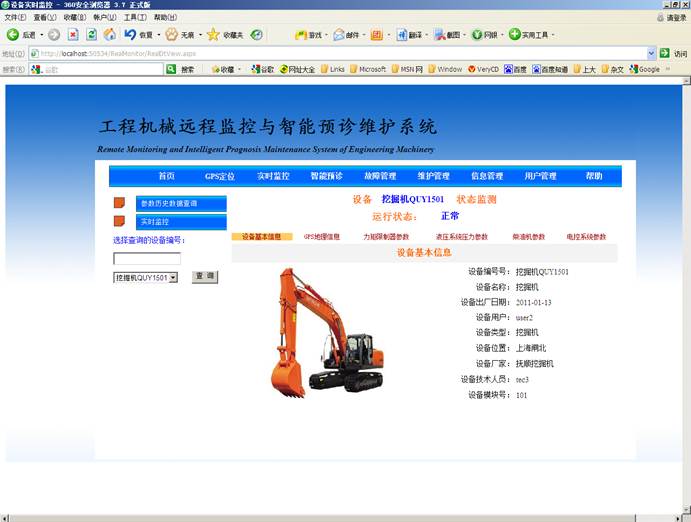Click the Stop loading X icon

(73, 35)
